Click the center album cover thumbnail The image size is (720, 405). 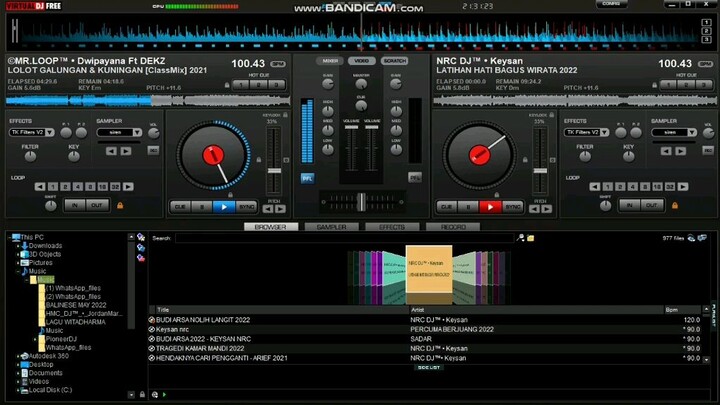pyautogui.click(x=429, y=269)
